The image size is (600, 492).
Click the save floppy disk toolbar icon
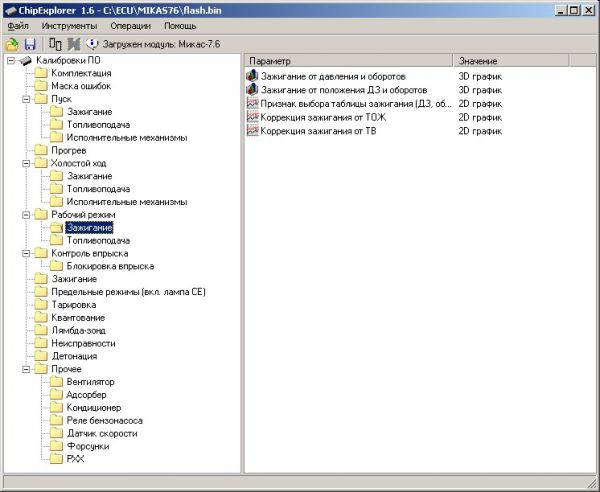(30, 44)
